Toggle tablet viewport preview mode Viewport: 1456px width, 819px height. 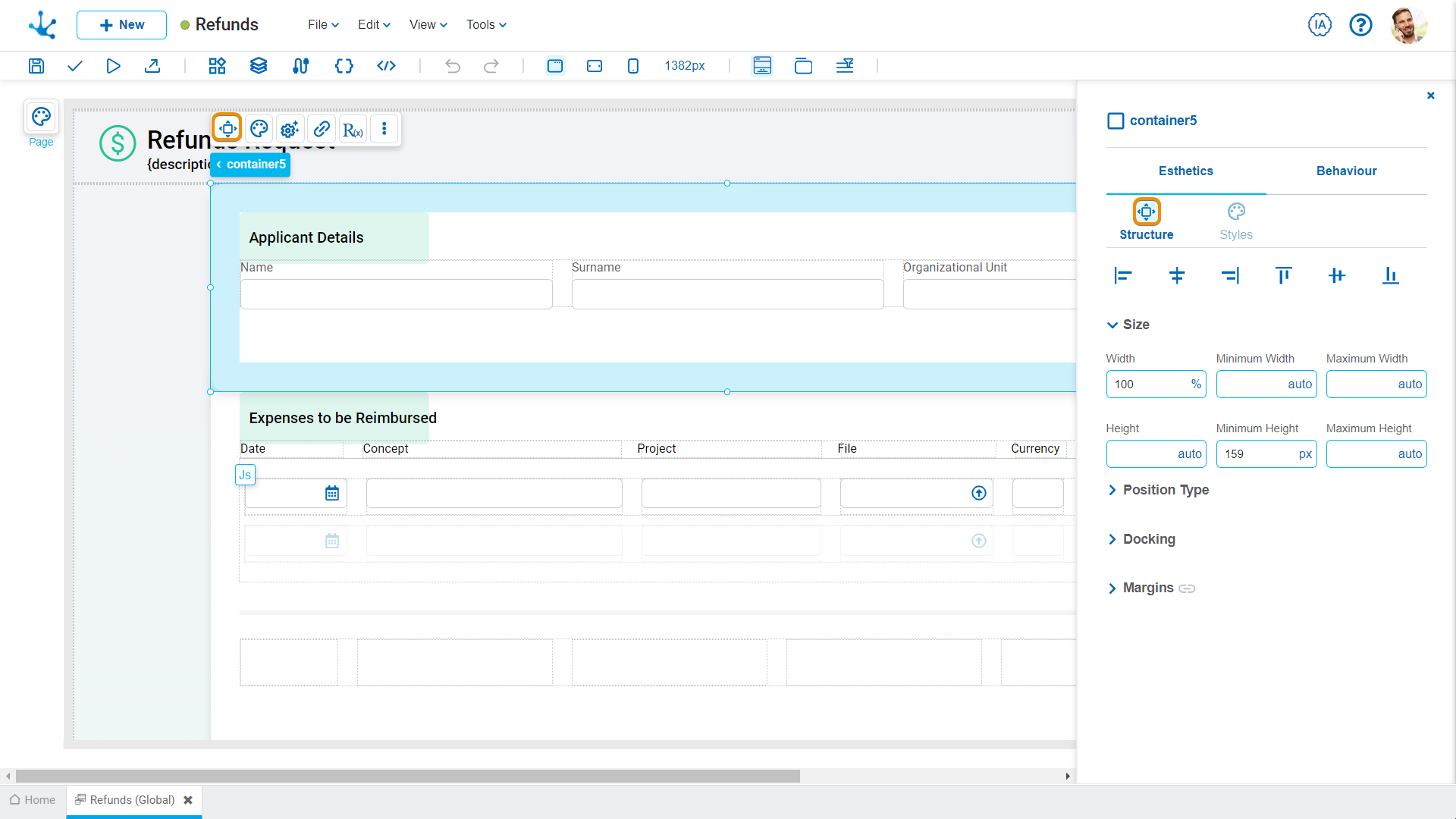pyautogui.click(x=595, y=66)
